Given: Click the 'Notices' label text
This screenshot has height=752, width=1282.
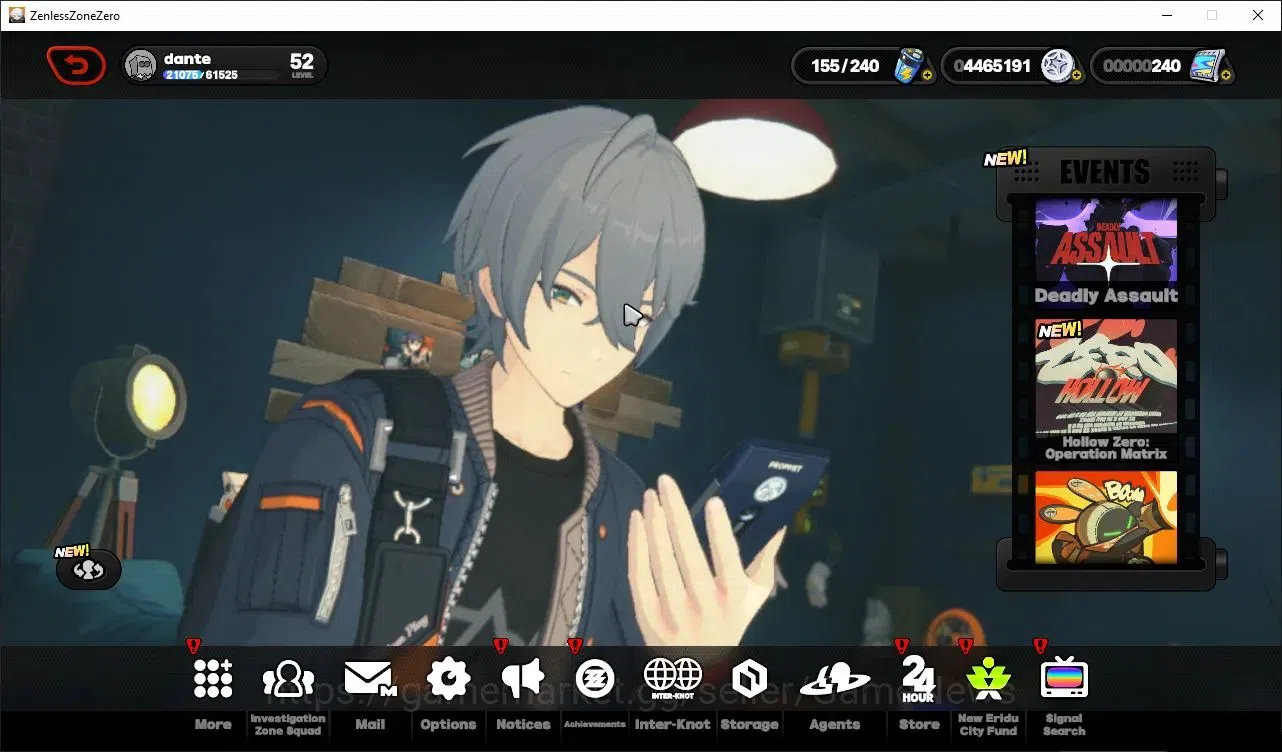Looking at the screenshot, I should pos(523,724).
